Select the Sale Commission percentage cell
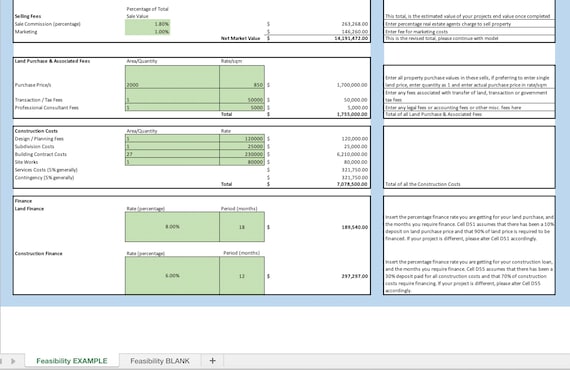The image size is (570, 370). [x=148, y=24]
